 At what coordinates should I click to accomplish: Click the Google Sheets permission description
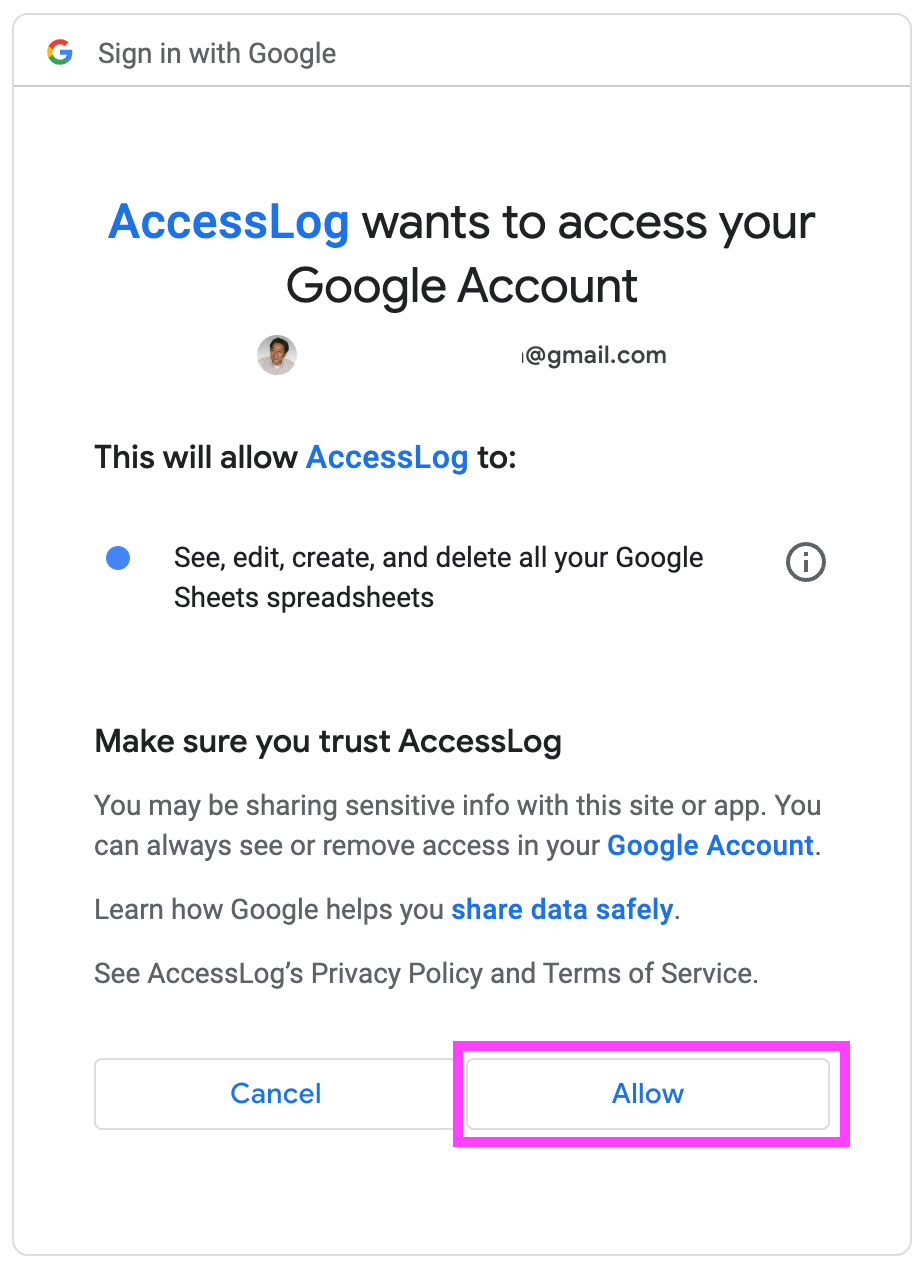point(438,577)
